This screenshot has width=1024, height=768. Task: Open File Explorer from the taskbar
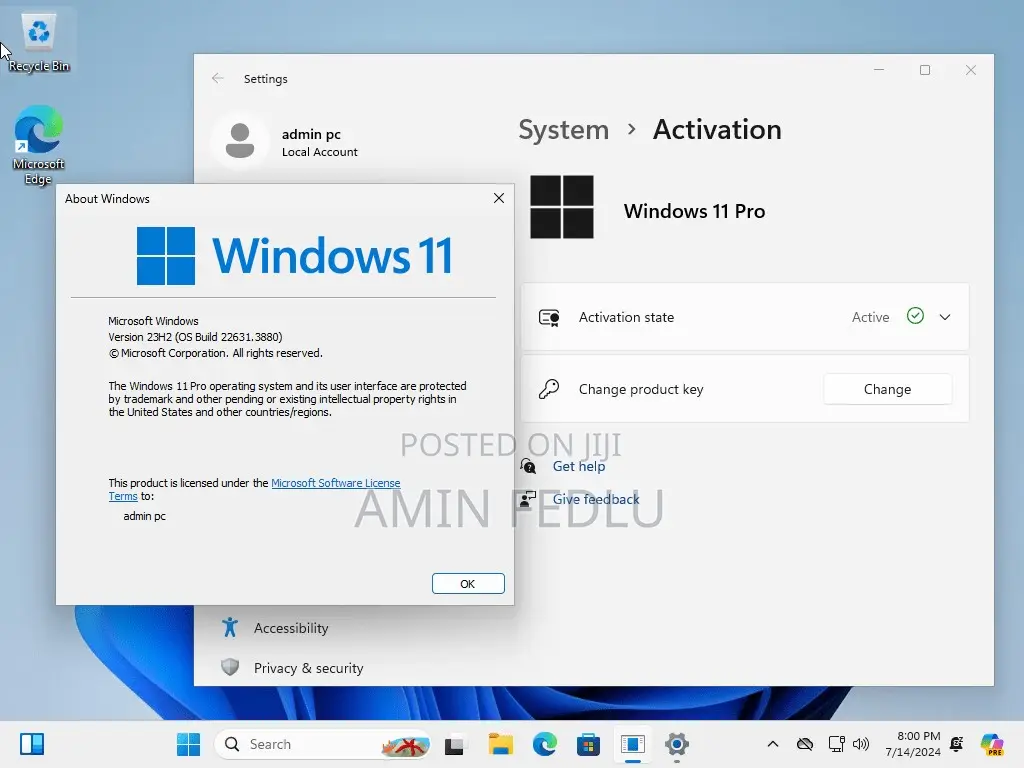coord(501,744)
